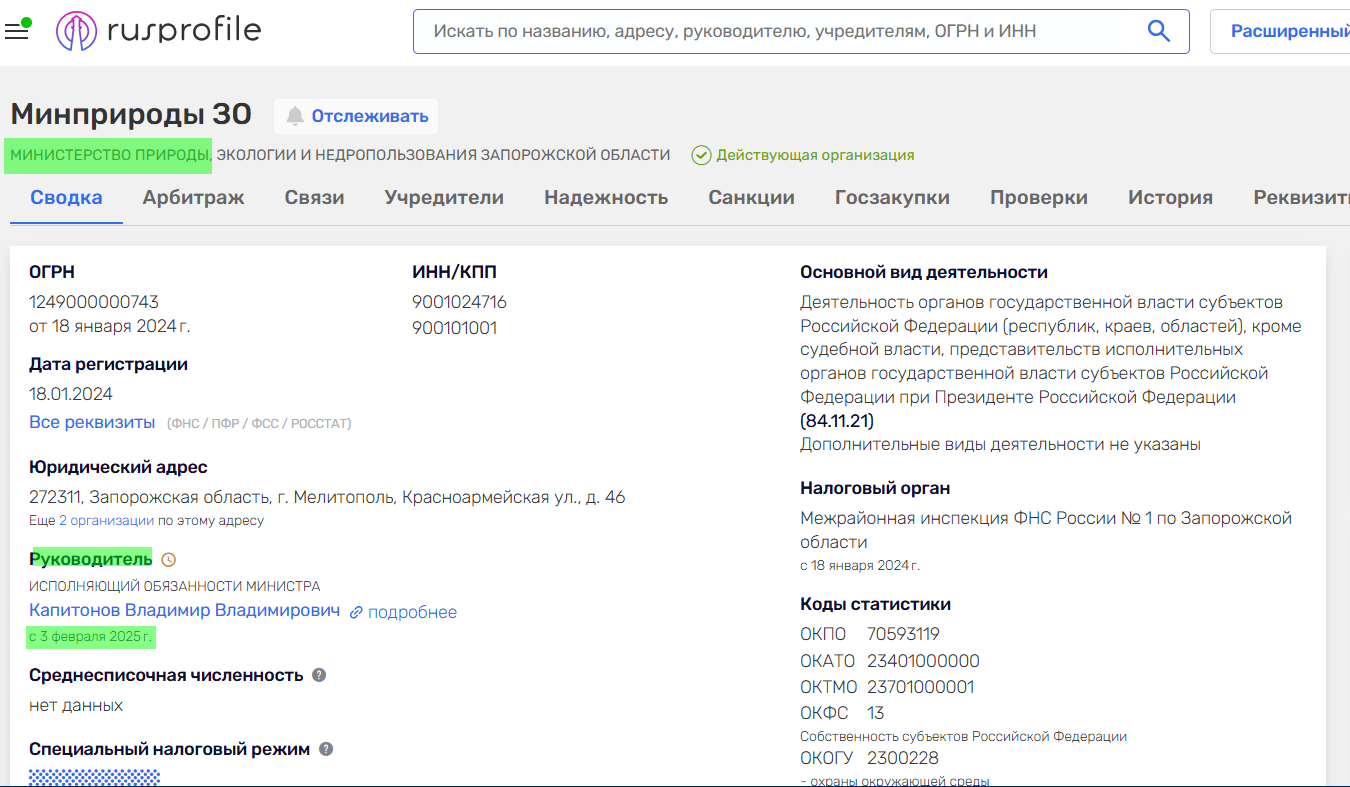Open Капитонов Владимир Владимирович profile link
Viewport: 1350px width, 787px height.
[x=184, y=610]
